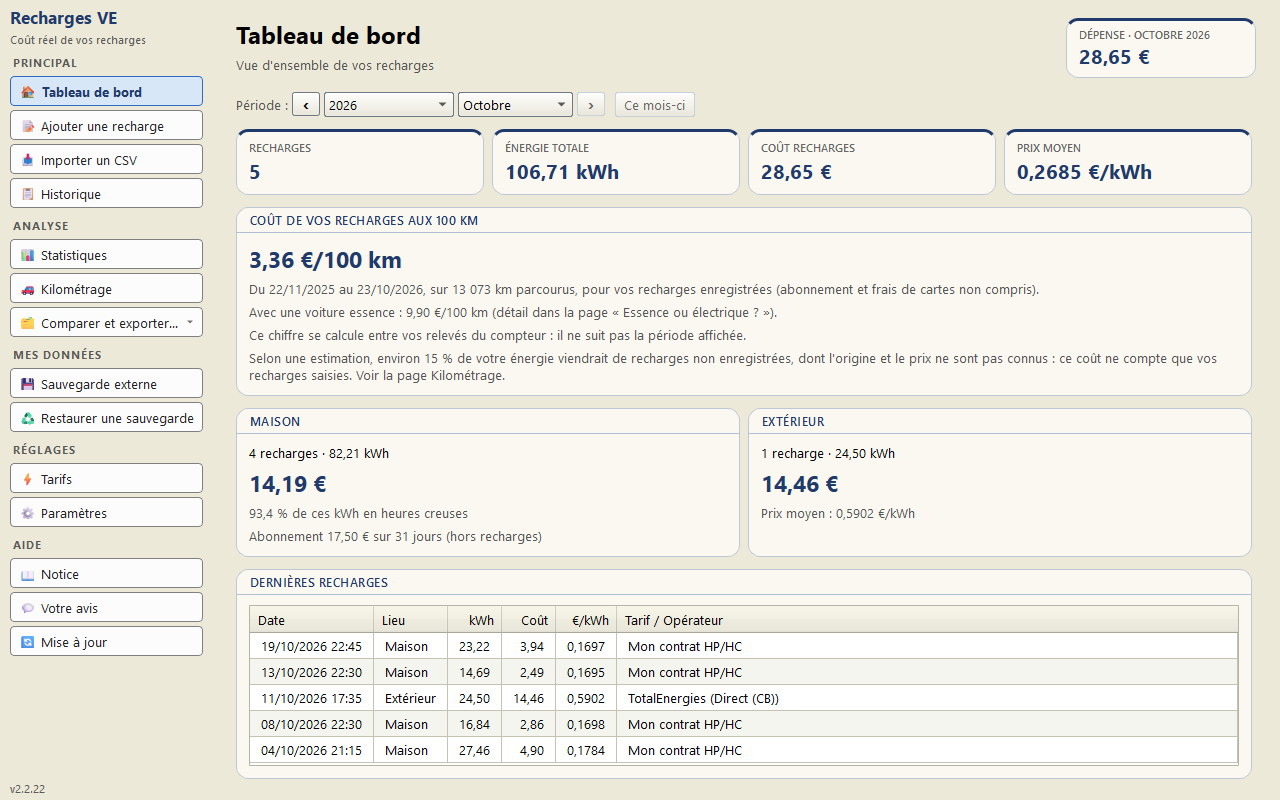The width and height of the screenshot is (1280, 800).
Task: Go to the previous period
Action: [306, 105]
